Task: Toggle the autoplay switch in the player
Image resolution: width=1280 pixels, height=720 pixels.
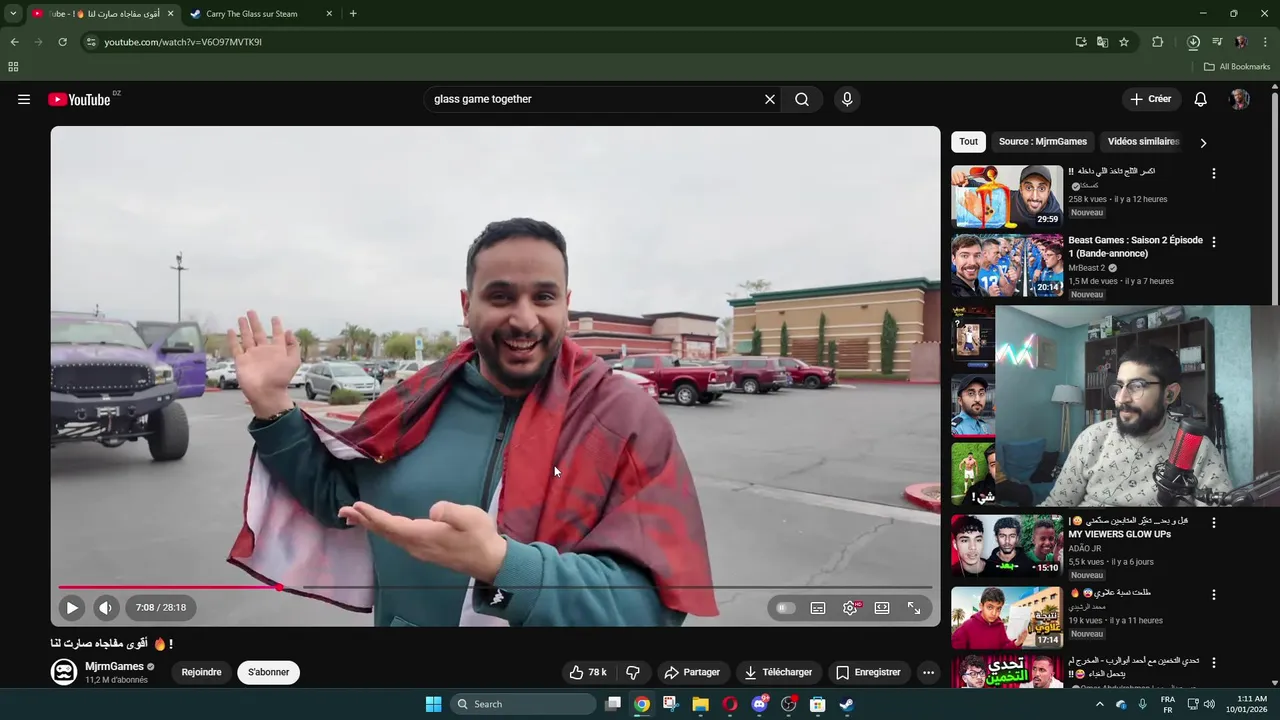Action: click(786, 607)
